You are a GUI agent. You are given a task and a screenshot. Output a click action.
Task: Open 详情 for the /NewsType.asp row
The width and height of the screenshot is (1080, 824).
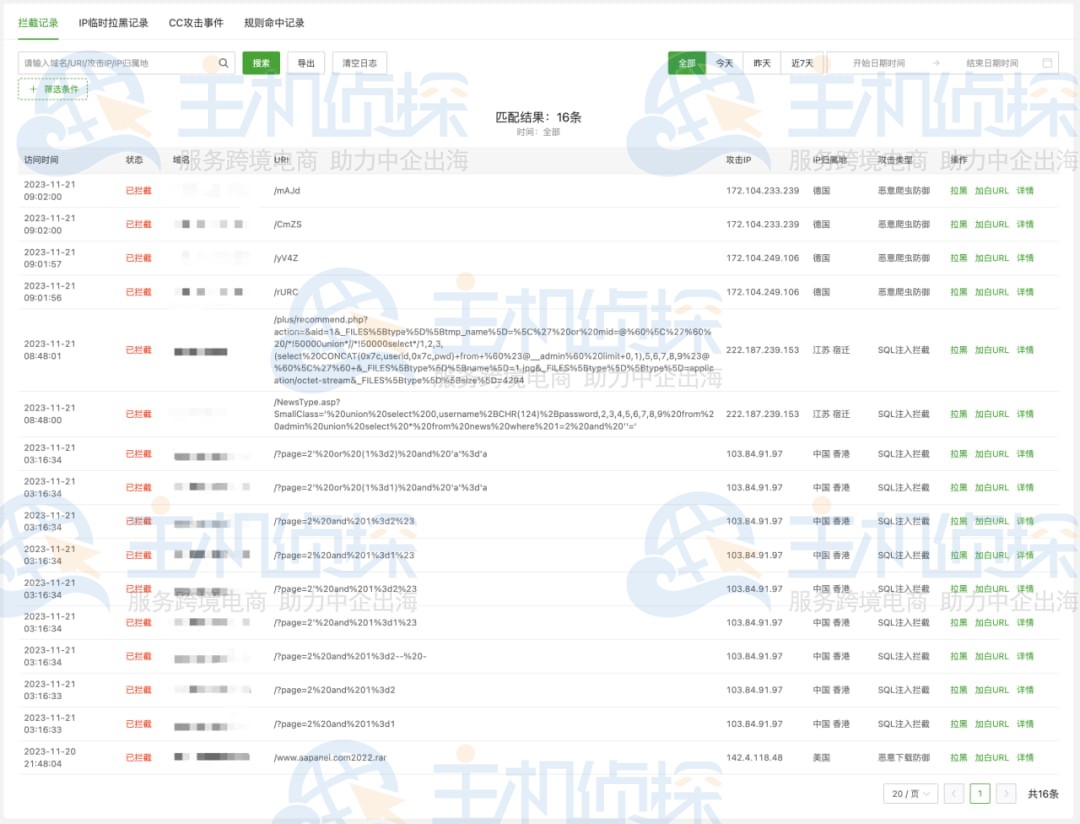pos(1025,414)
